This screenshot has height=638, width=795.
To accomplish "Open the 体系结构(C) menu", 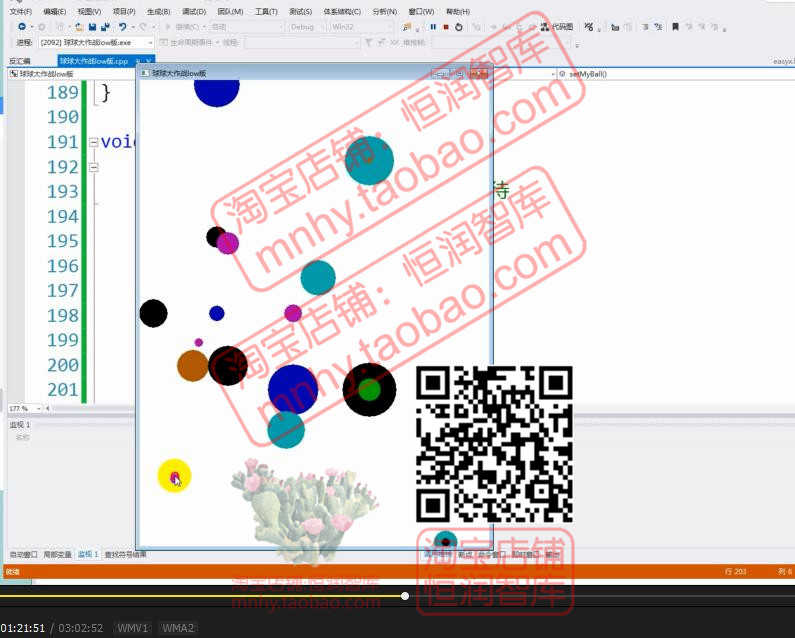I will [x=342, y=11].
